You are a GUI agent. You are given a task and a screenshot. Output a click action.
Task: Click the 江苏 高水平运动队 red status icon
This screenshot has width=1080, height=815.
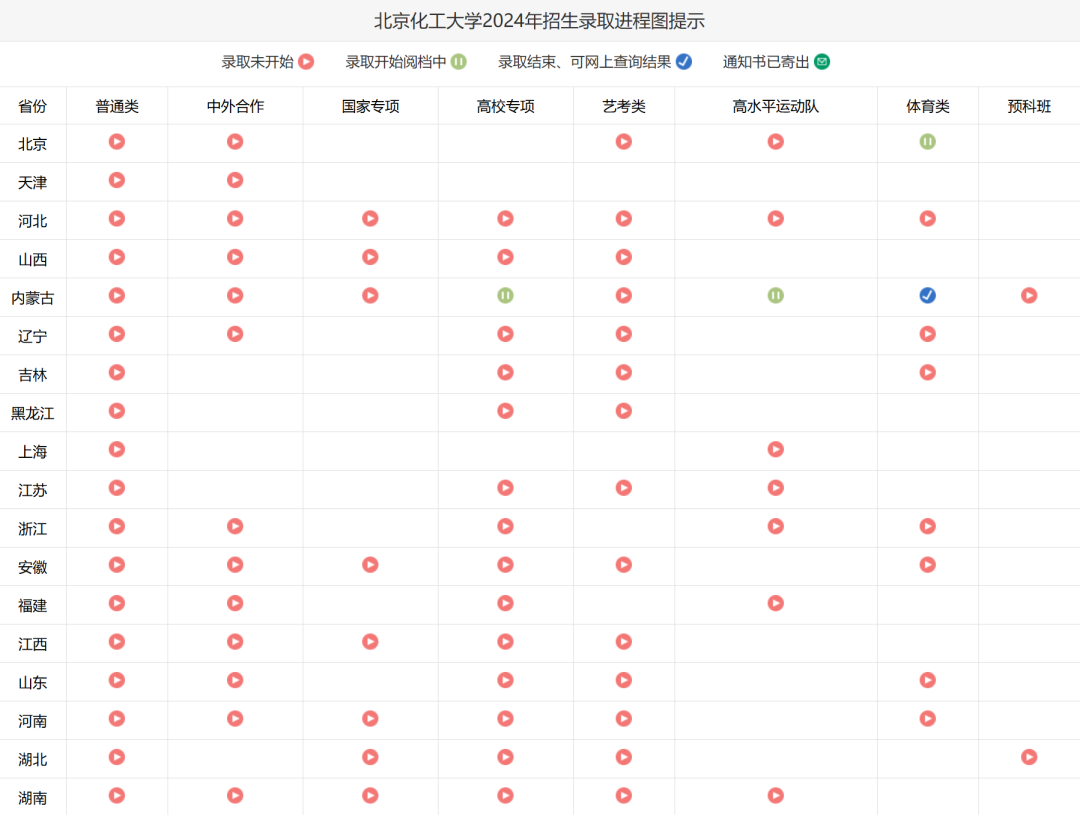click(x=776, y=488)
